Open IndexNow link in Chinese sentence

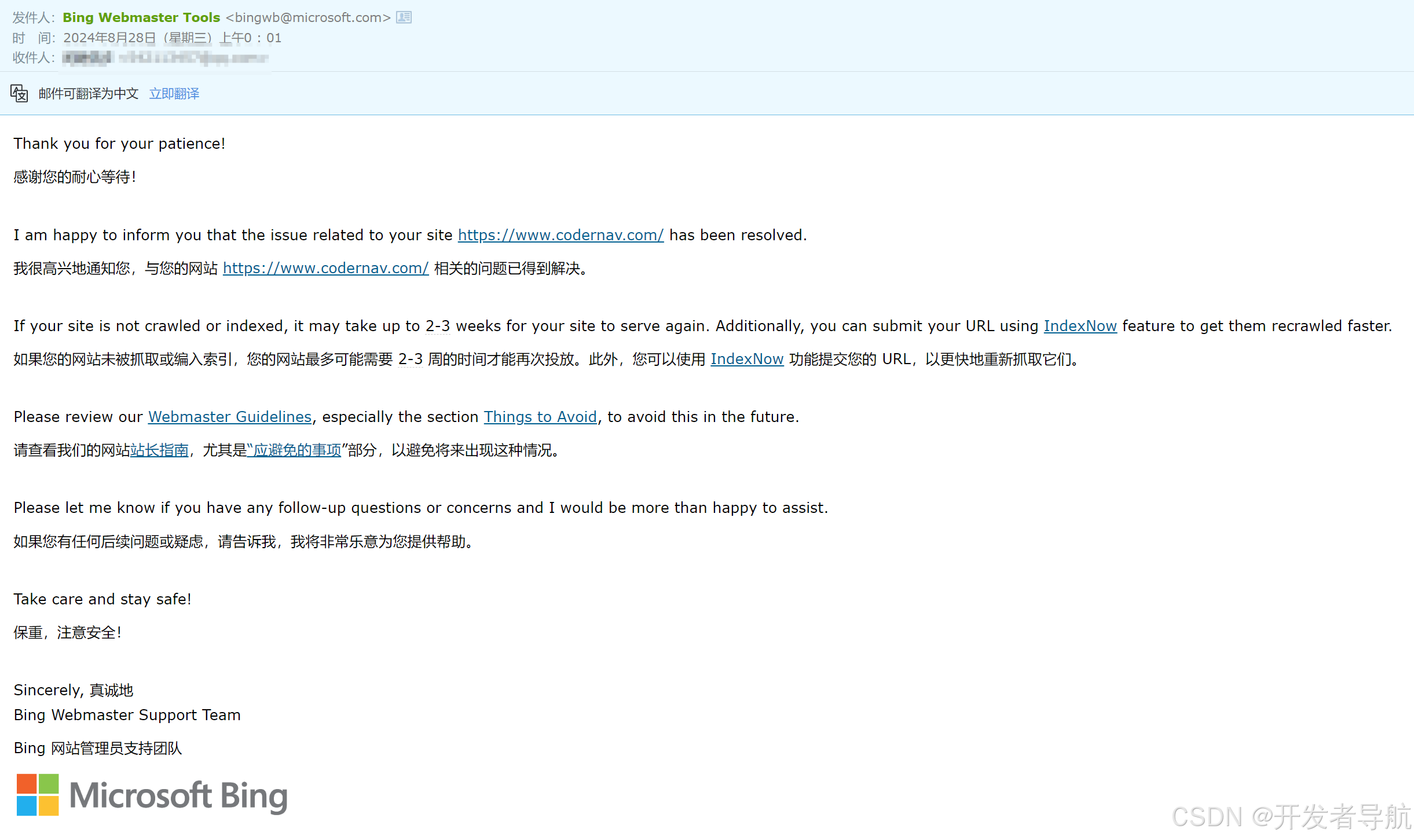coord(747,359)
